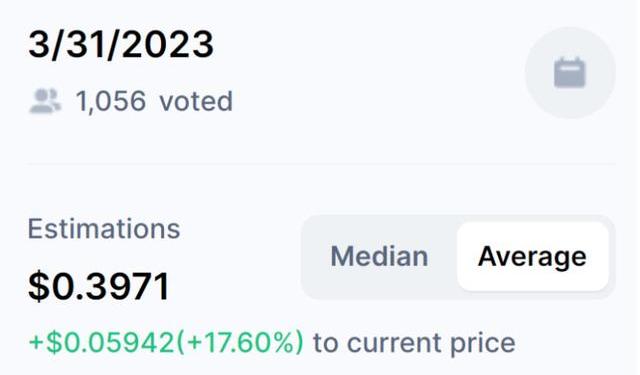Click the year 2023 in the date
640x375 pixels.
pos(167,44)
